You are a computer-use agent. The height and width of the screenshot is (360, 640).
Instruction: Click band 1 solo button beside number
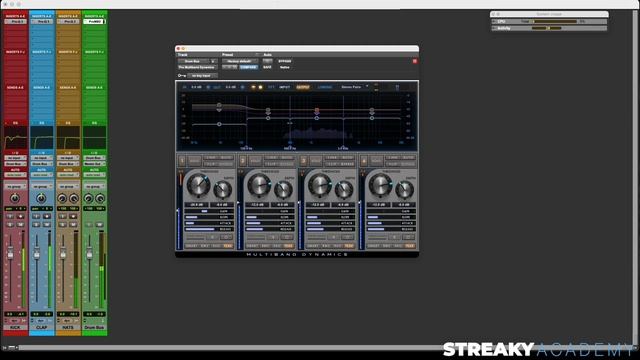[194, 161]
